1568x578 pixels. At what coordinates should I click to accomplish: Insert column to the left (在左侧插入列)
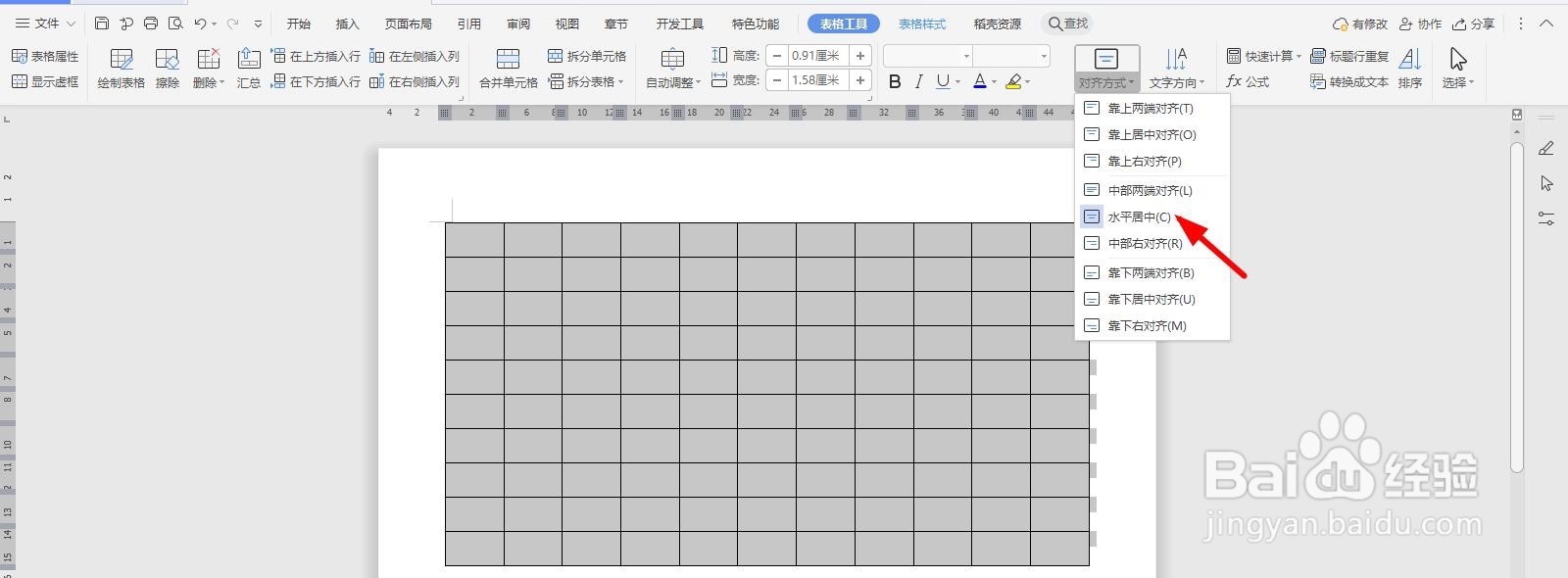tap(415, 57)
